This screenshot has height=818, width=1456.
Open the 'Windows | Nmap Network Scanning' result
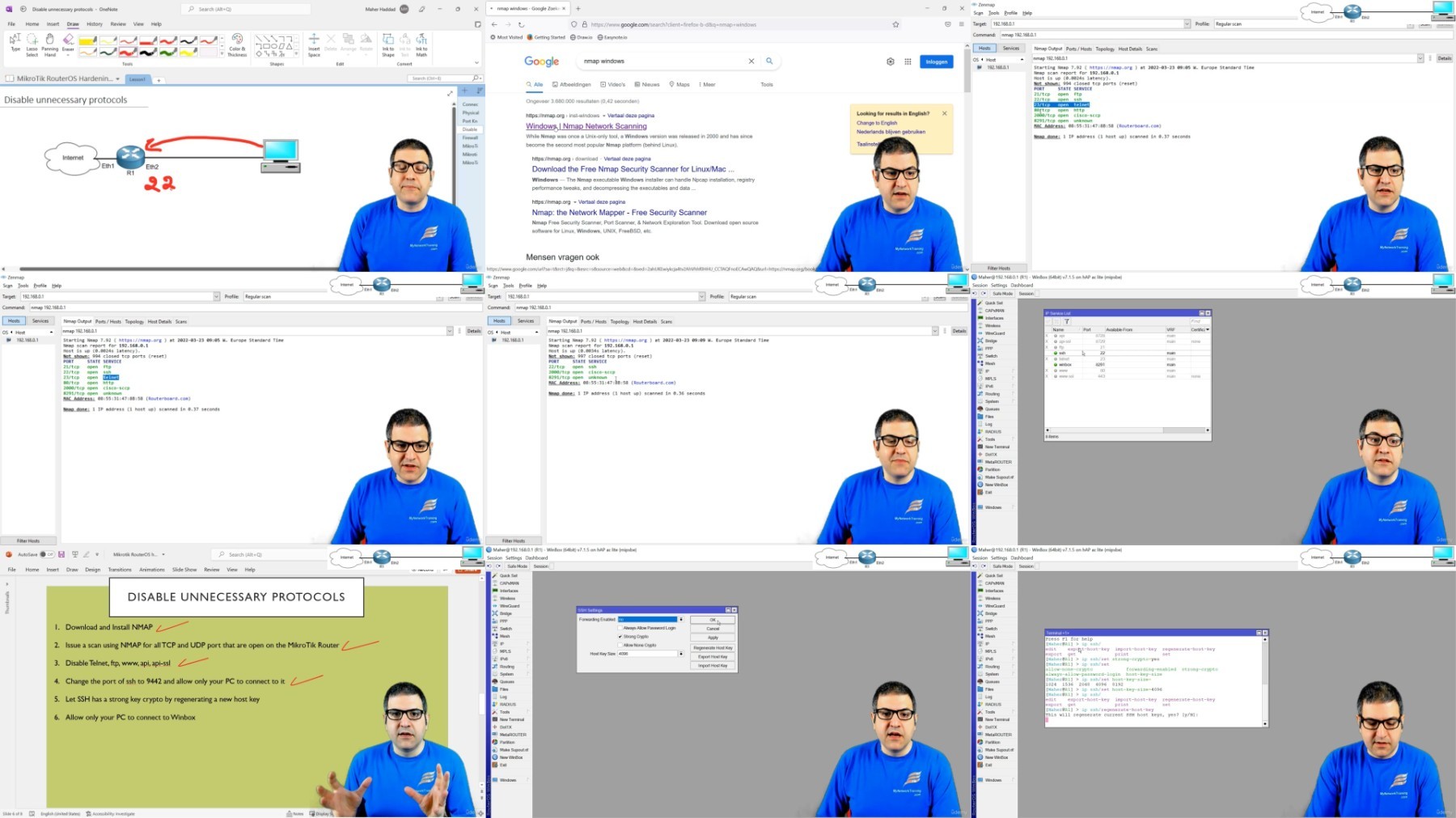[x=586, y=126]
